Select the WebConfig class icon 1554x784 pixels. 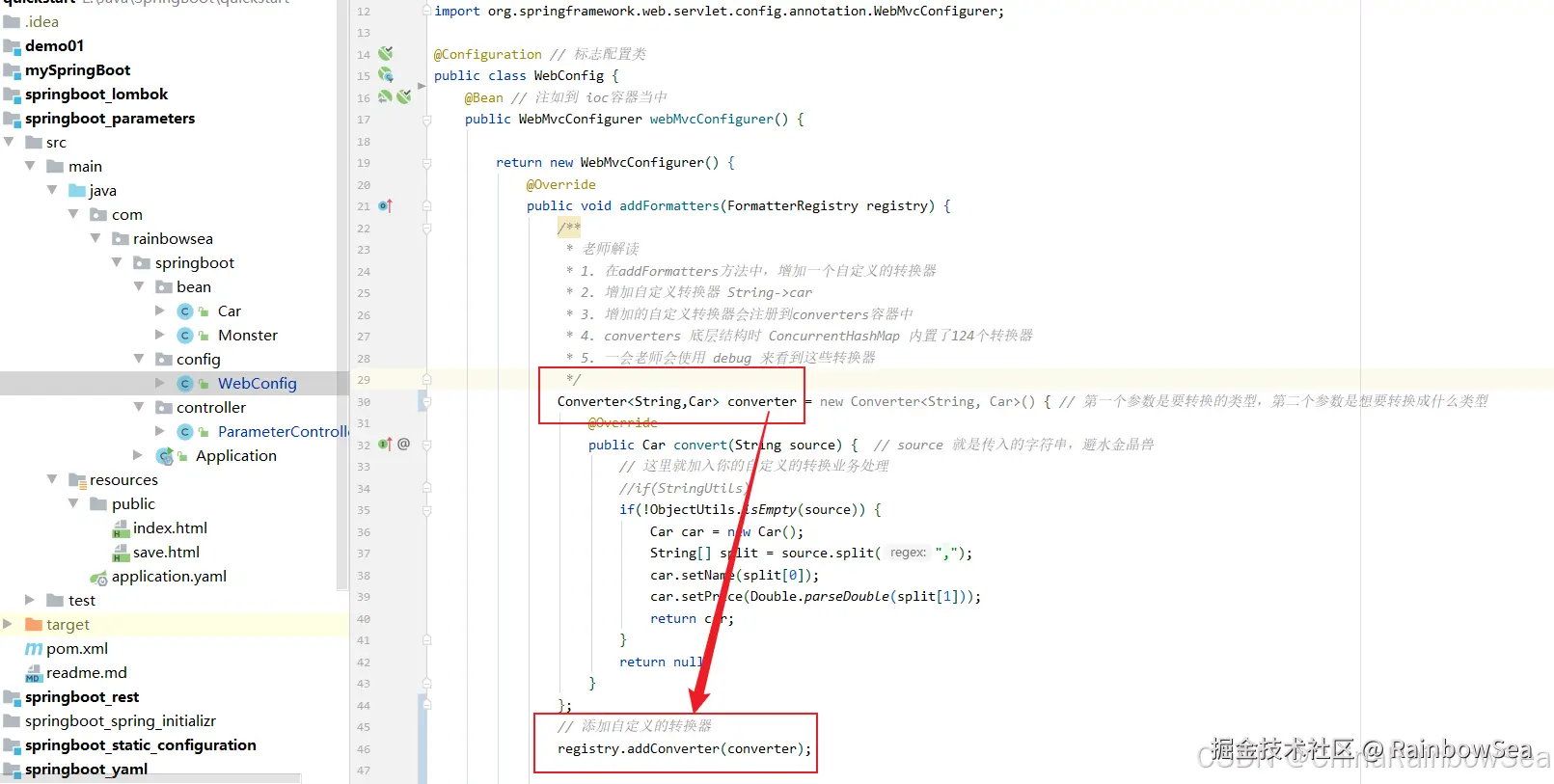coord(185,383)
